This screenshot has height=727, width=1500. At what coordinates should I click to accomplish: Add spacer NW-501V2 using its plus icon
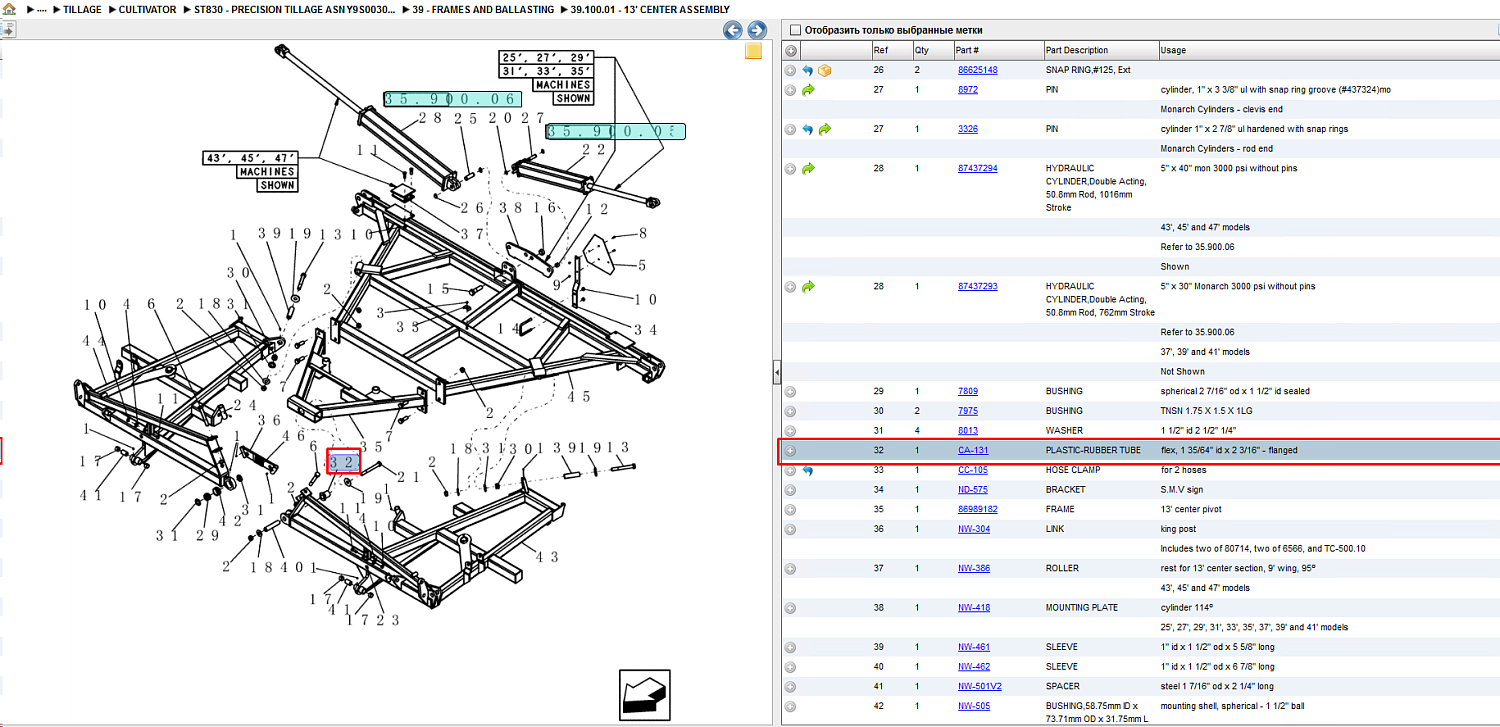coord(790,686)
